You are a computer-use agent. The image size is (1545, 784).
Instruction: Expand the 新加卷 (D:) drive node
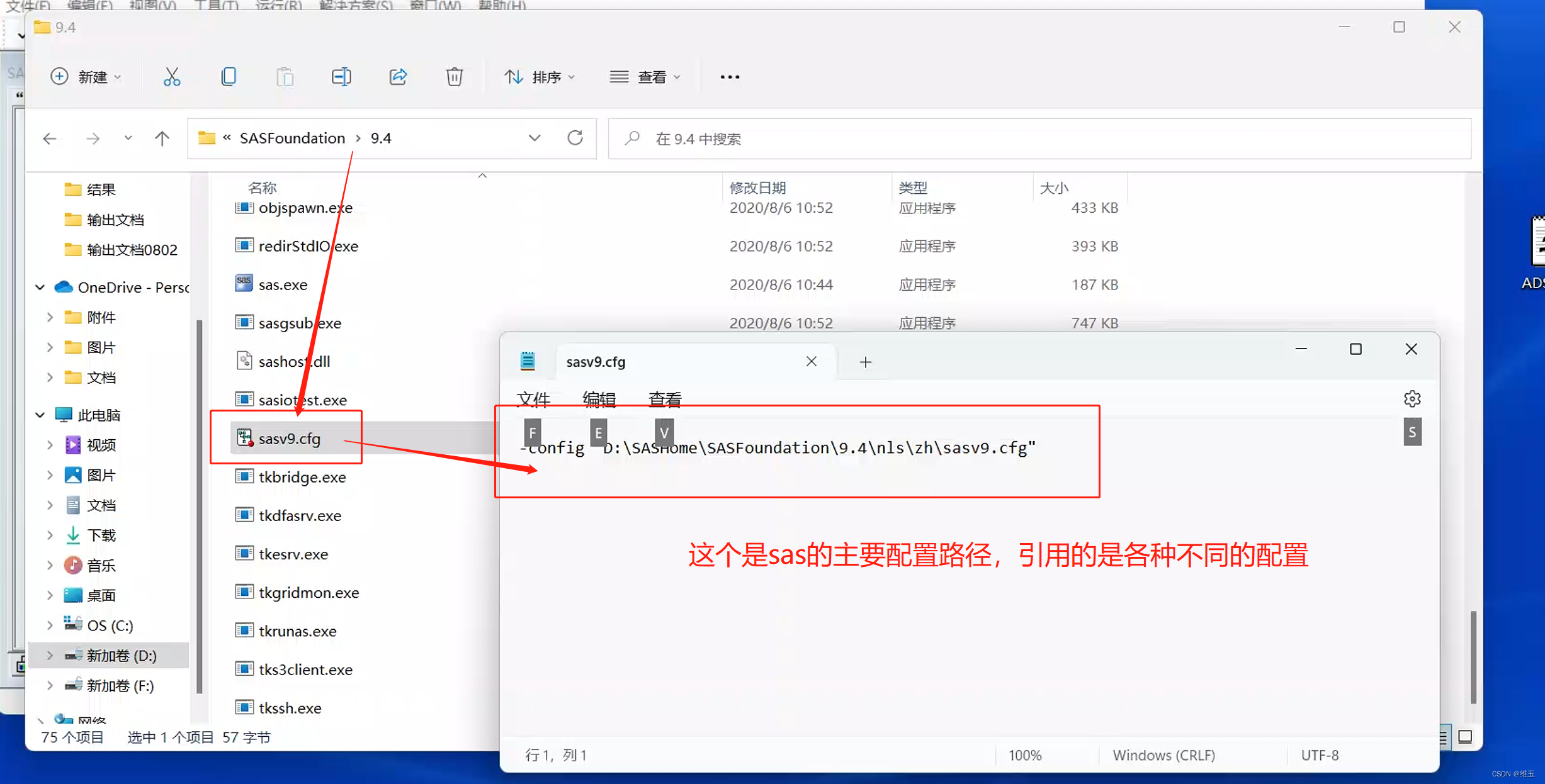point(50,656)
